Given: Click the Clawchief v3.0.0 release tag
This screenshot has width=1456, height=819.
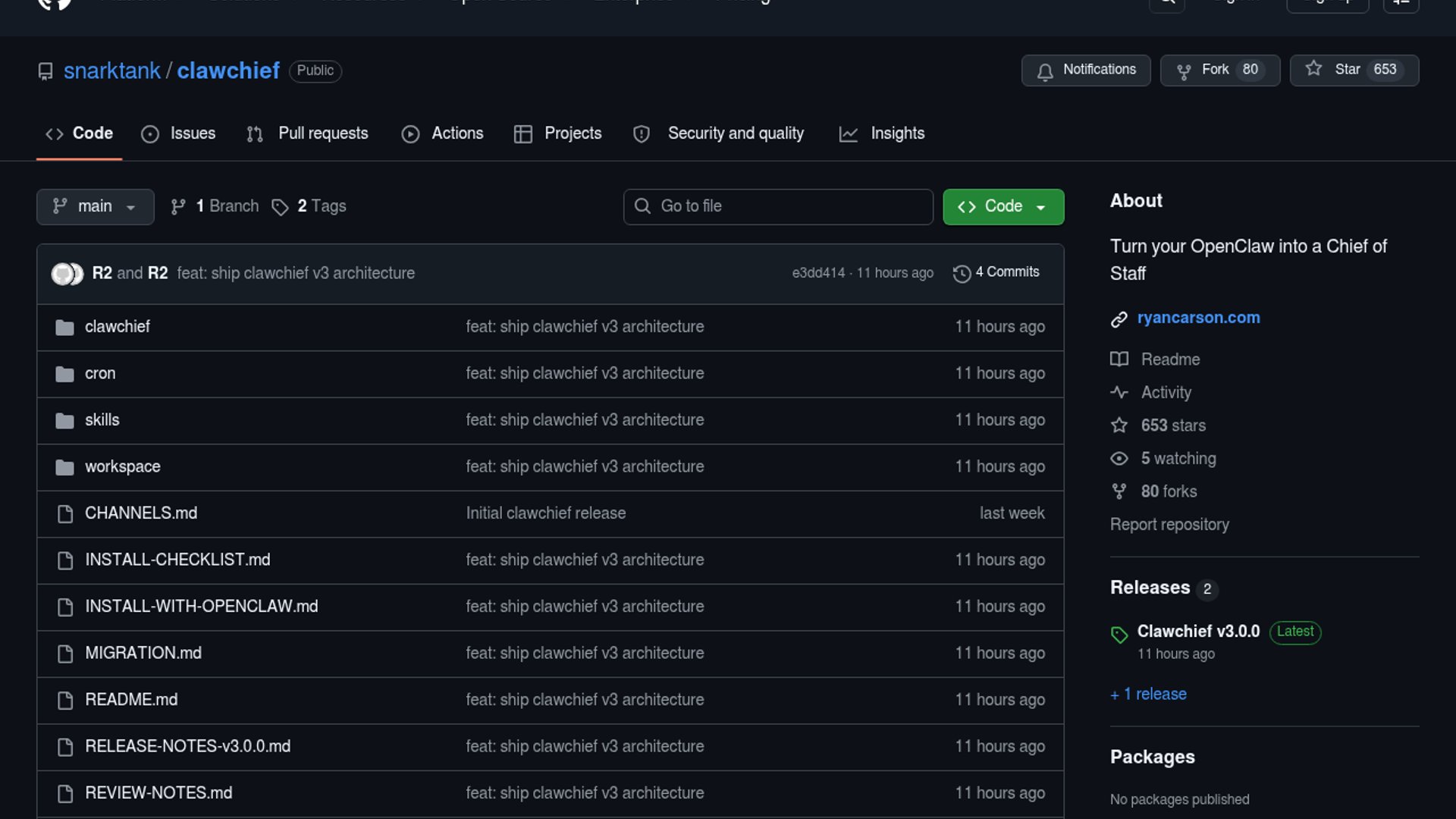Looking at the screenshot, I should pyautogui.click(x=1197, y=632).
